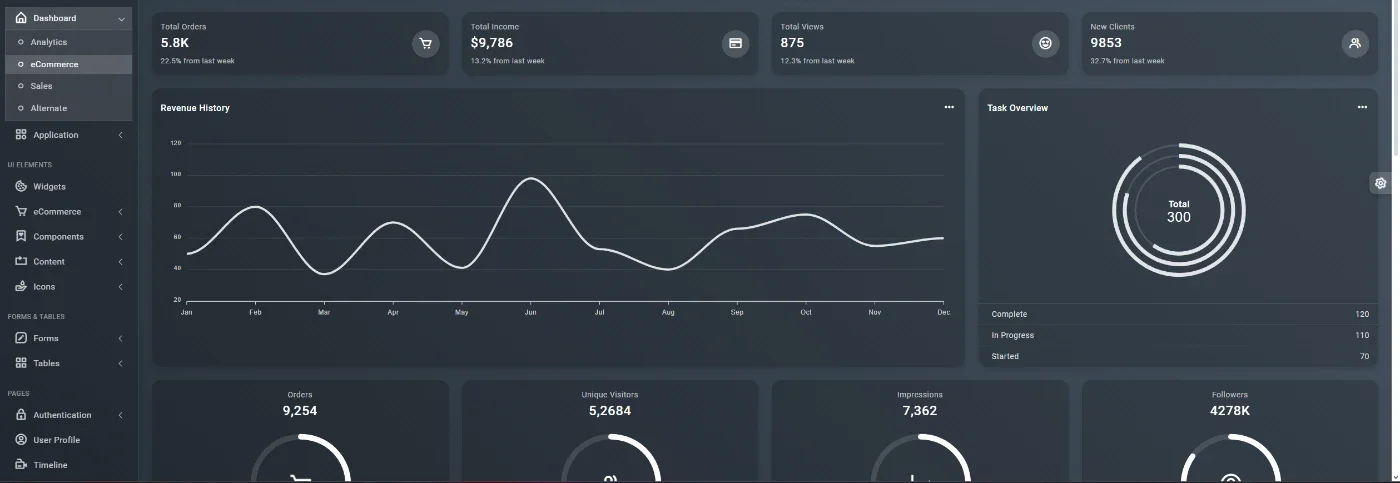Click the Forms briefcase icon
The height and width of the screenshot is (483, 1400).
(x=21, y=338)
